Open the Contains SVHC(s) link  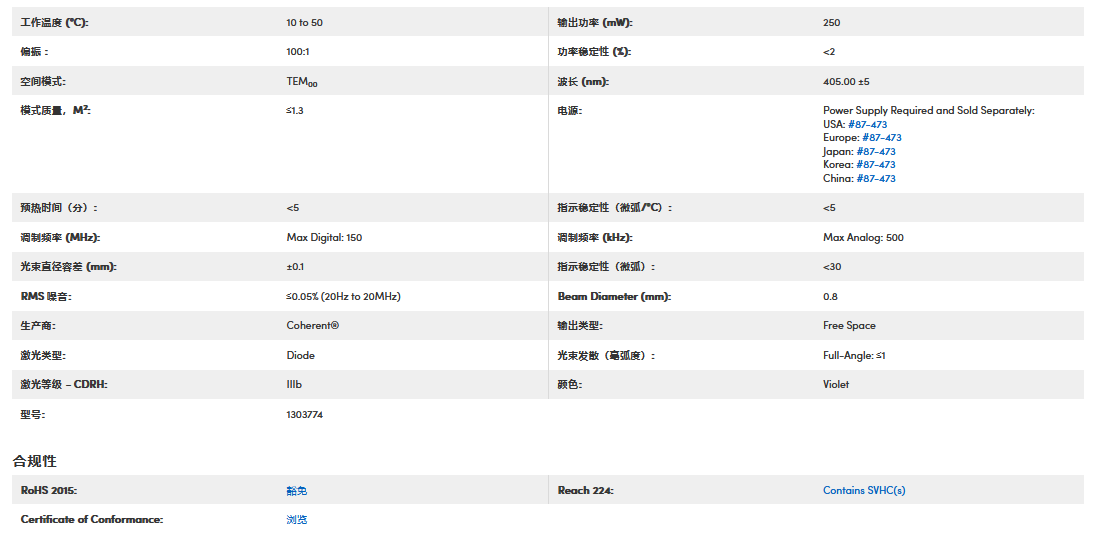point(864,491)
